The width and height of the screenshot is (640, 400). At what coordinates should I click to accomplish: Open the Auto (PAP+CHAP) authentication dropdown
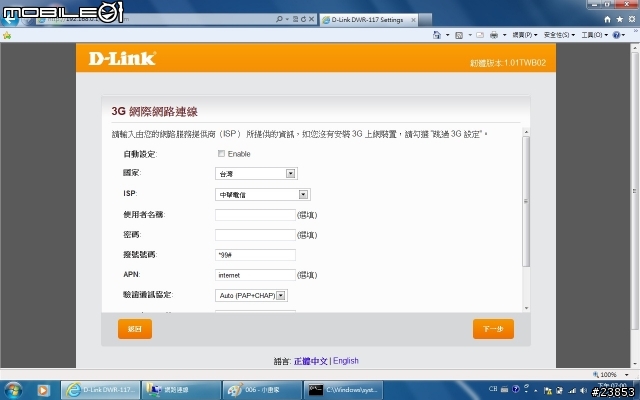[x=251, y=295]
